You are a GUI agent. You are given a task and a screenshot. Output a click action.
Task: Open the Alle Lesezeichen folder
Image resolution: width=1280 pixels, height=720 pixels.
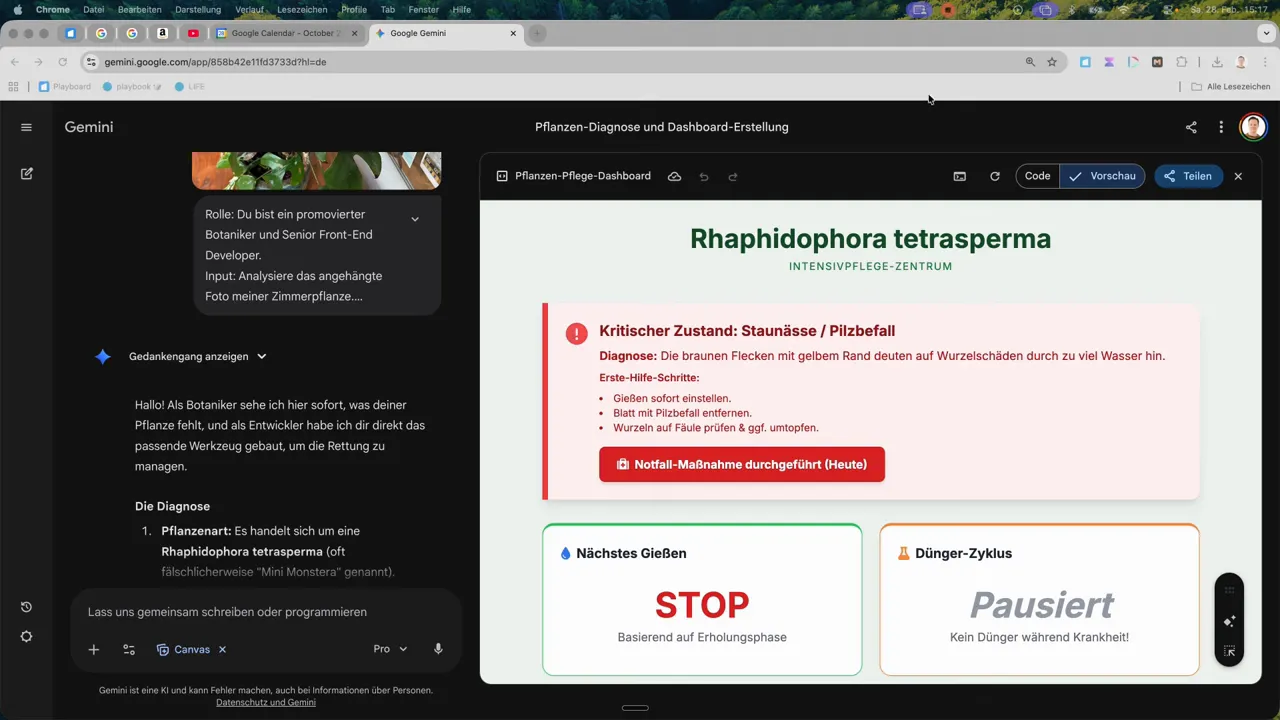(1231, 87)
